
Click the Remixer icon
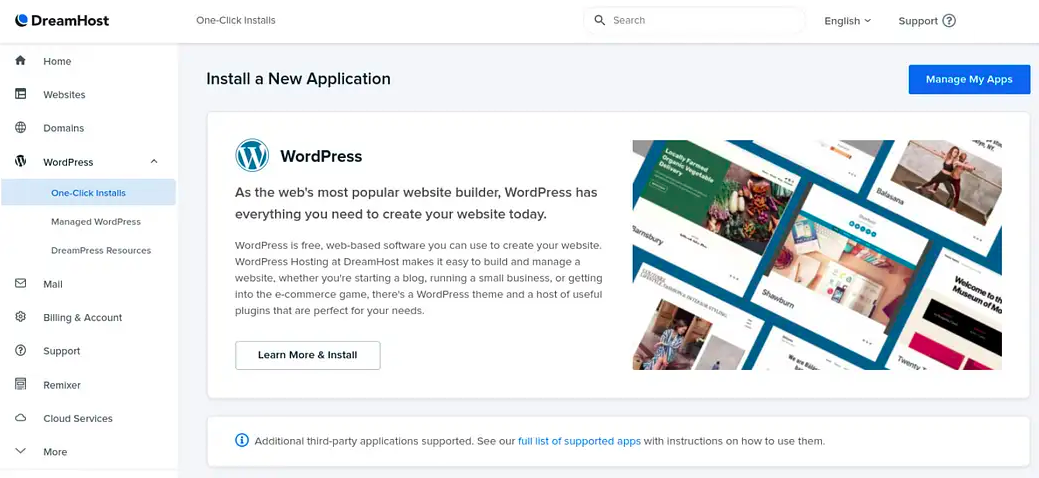(x=21, y=384)
